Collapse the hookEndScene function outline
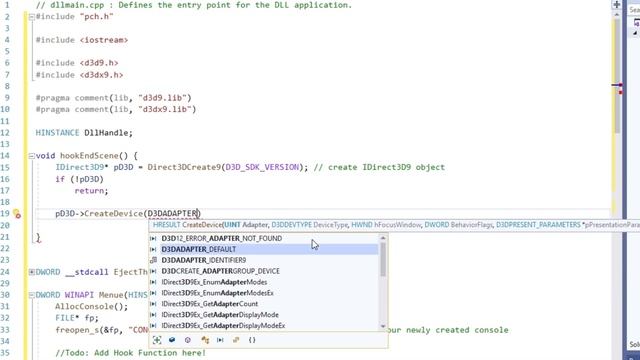 click(x=32, y=156)
